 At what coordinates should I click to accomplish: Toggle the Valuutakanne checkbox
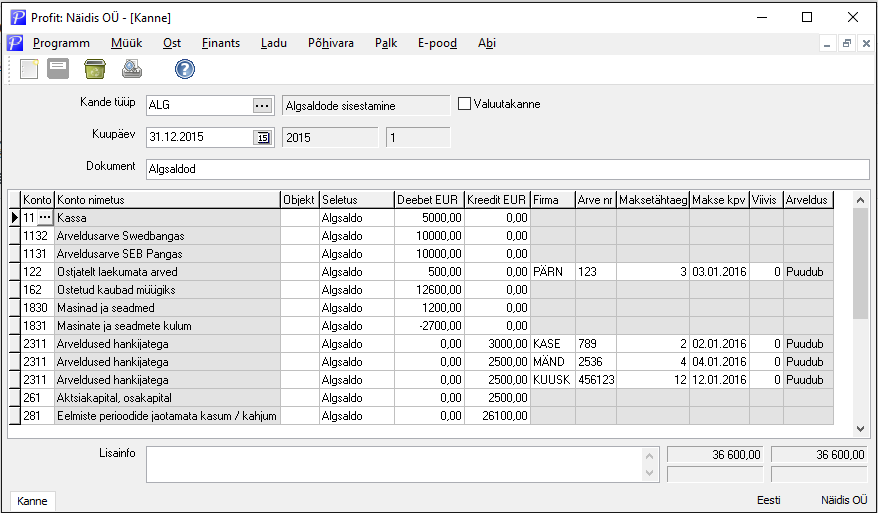(x=464, y=104)
